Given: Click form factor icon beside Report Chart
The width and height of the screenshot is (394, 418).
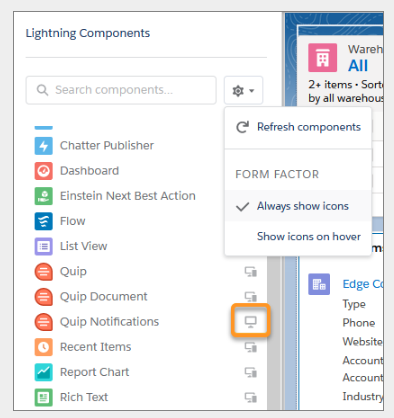Looking at the screenshot, I should pyautogui.click(x=251, y=372).
